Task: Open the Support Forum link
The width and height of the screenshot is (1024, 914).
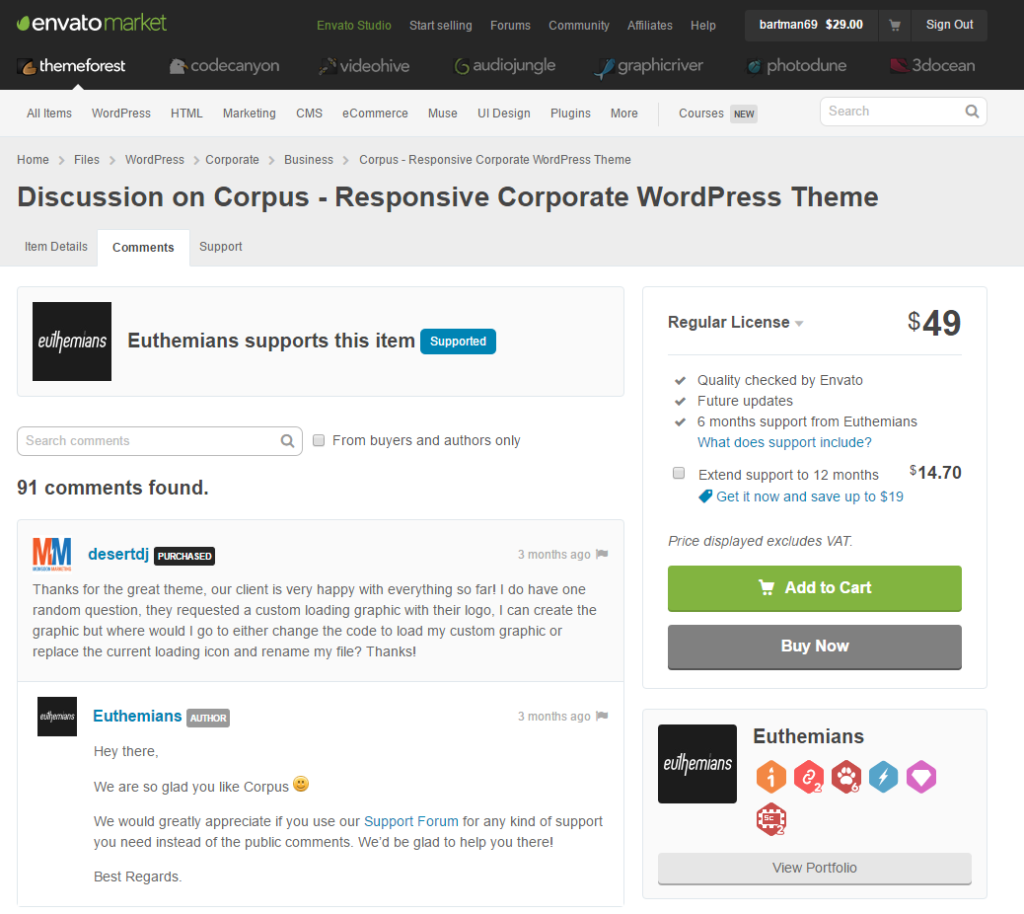Action: point(411,821)
